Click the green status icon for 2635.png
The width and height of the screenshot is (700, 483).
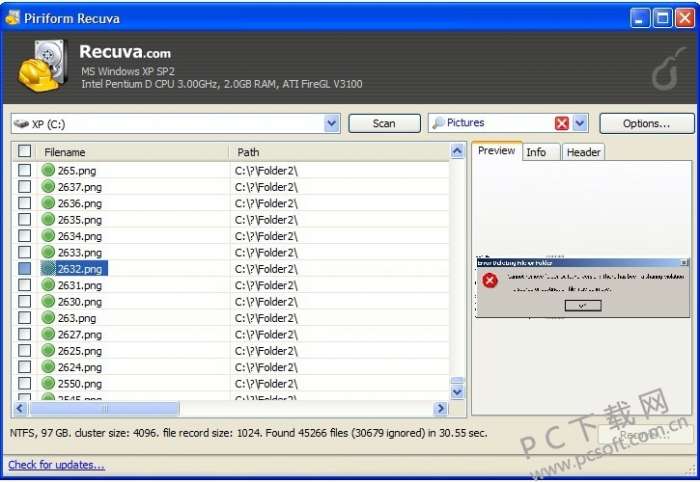click(x=48, y=220)
